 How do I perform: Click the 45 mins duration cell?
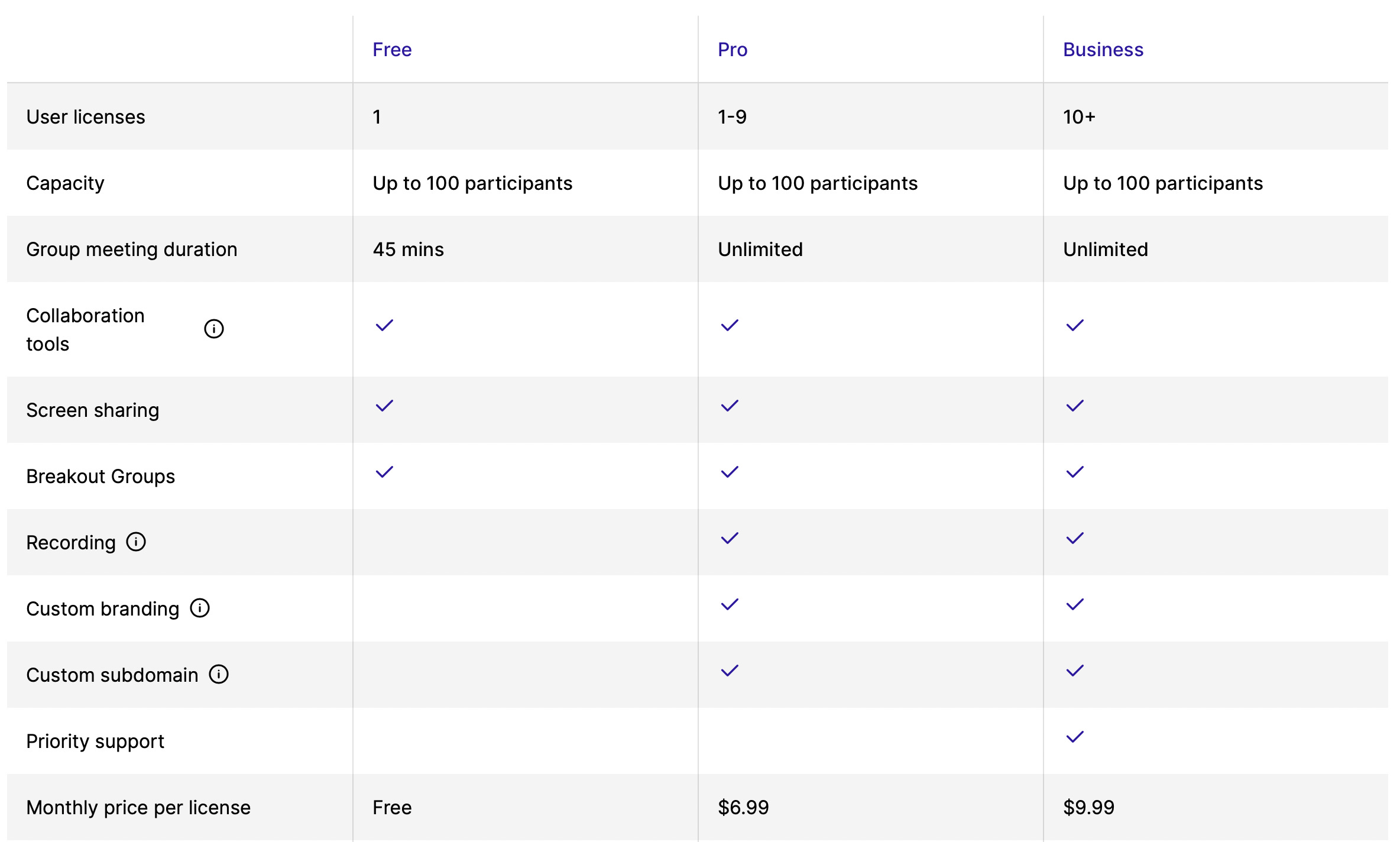(x=408, y=250)
